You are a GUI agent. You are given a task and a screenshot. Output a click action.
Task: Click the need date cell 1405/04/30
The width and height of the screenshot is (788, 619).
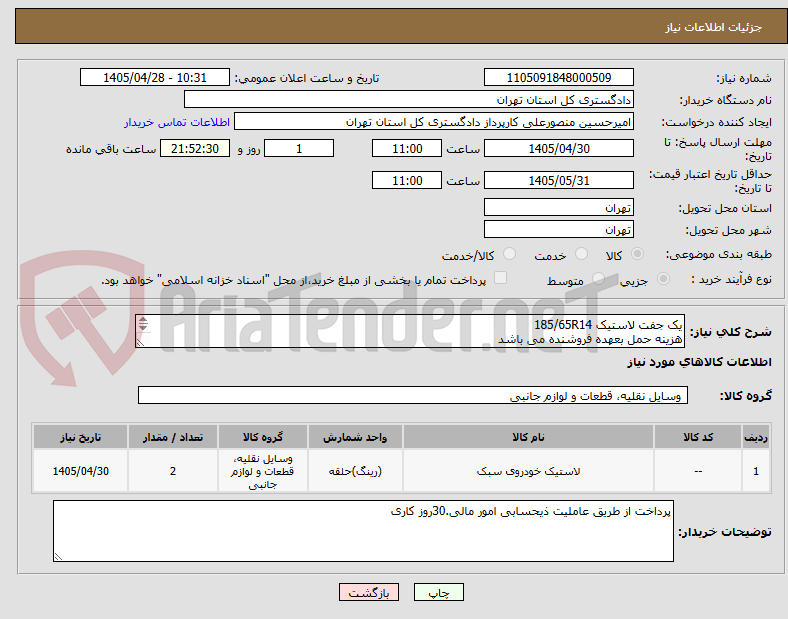(80, 471)
